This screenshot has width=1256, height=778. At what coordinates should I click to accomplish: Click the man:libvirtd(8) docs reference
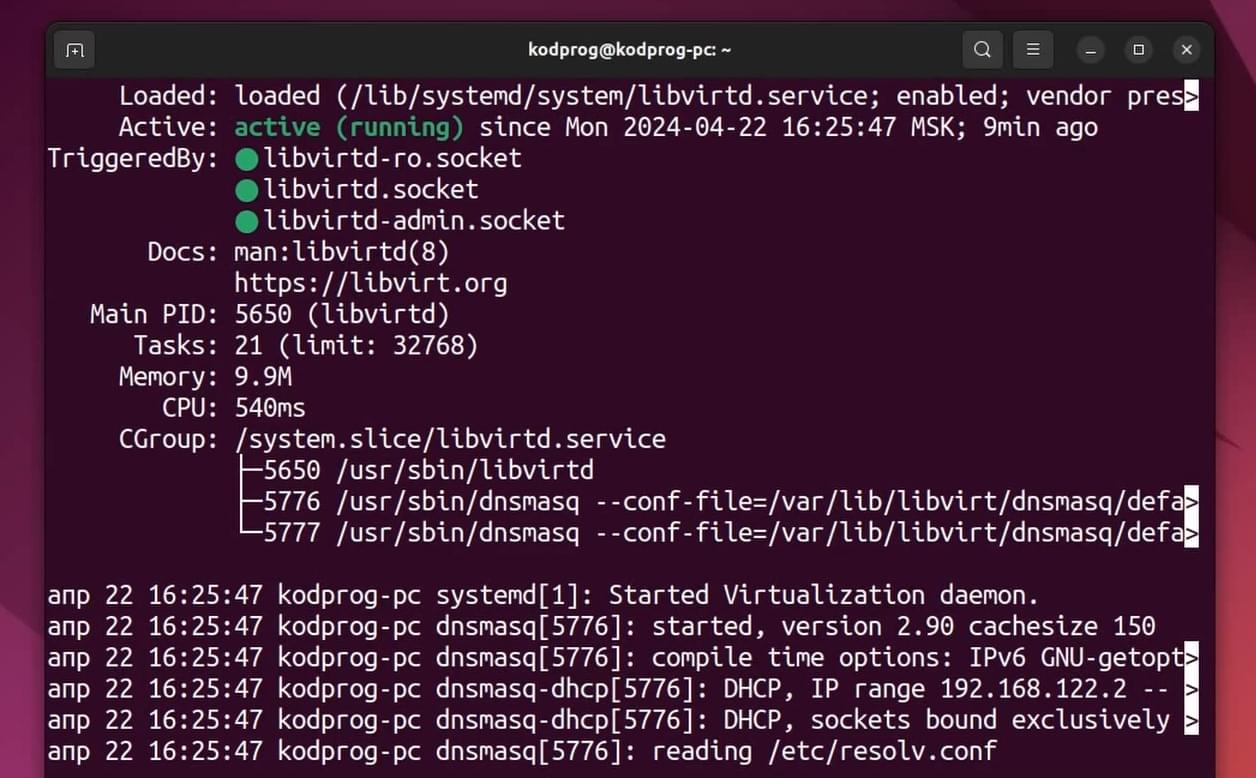click(x=342, y=252)
